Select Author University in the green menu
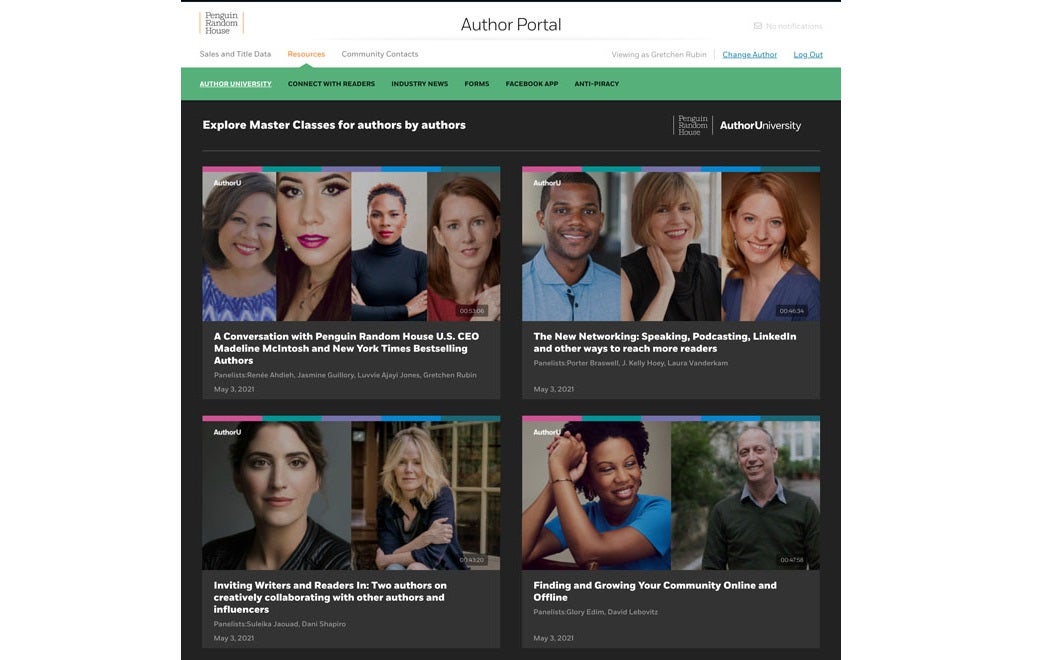Viewport: 1045px width, 660px height. pos(236,84)
